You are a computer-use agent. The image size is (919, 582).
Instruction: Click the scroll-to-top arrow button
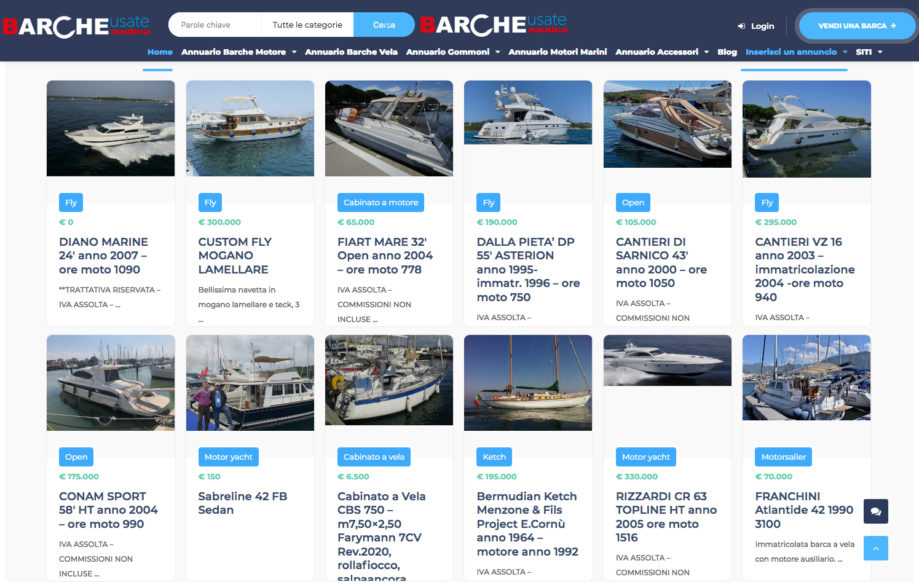click(x=875, y=548)
